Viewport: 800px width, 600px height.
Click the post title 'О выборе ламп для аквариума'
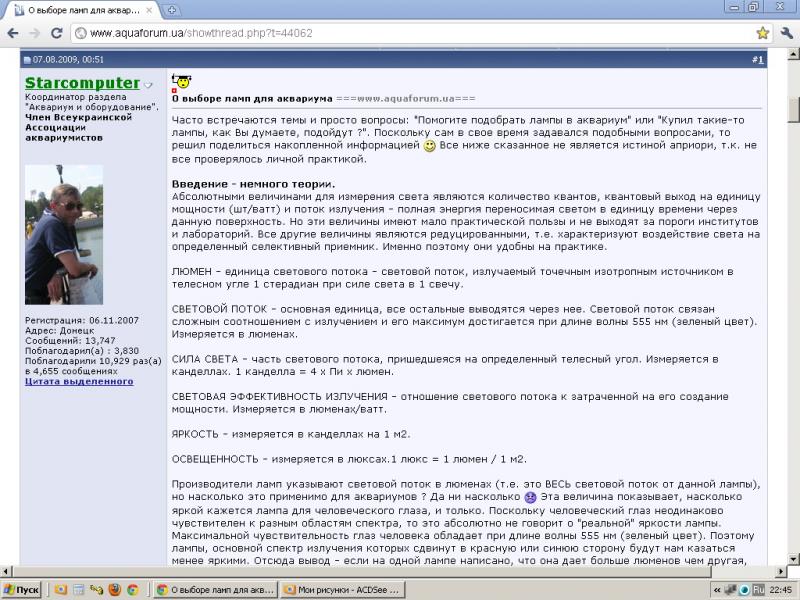coord(252,98)
